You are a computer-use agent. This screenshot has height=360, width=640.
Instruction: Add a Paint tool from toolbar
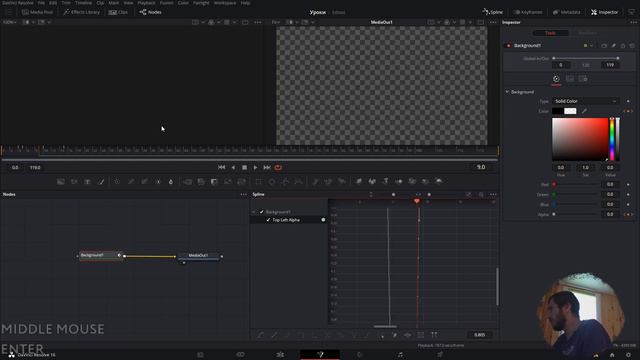(101, 182)
